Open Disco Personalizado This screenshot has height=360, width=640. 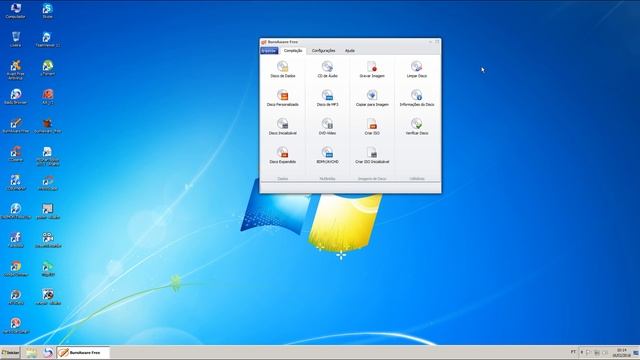point(282,98)
